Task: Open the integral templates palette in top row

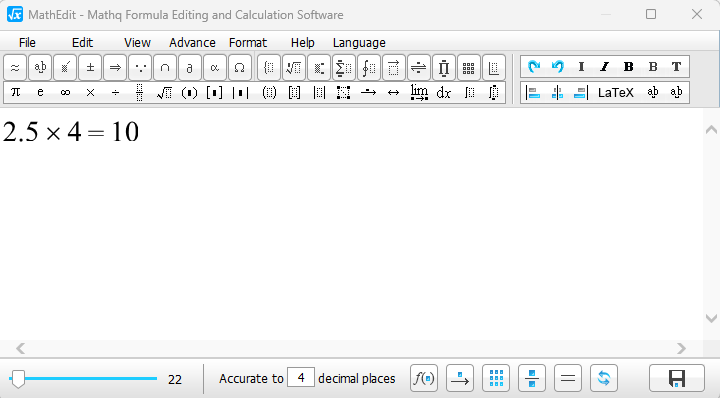Action: coord(369,68)
